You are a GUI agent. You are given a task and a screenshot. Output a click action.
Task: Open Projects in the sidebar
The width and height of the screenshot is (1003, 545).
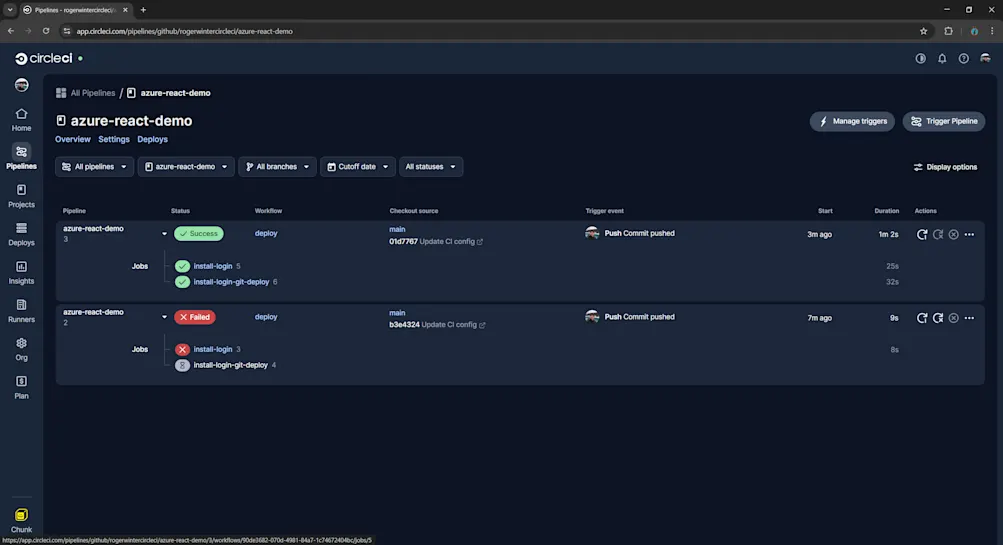point(21,196)
